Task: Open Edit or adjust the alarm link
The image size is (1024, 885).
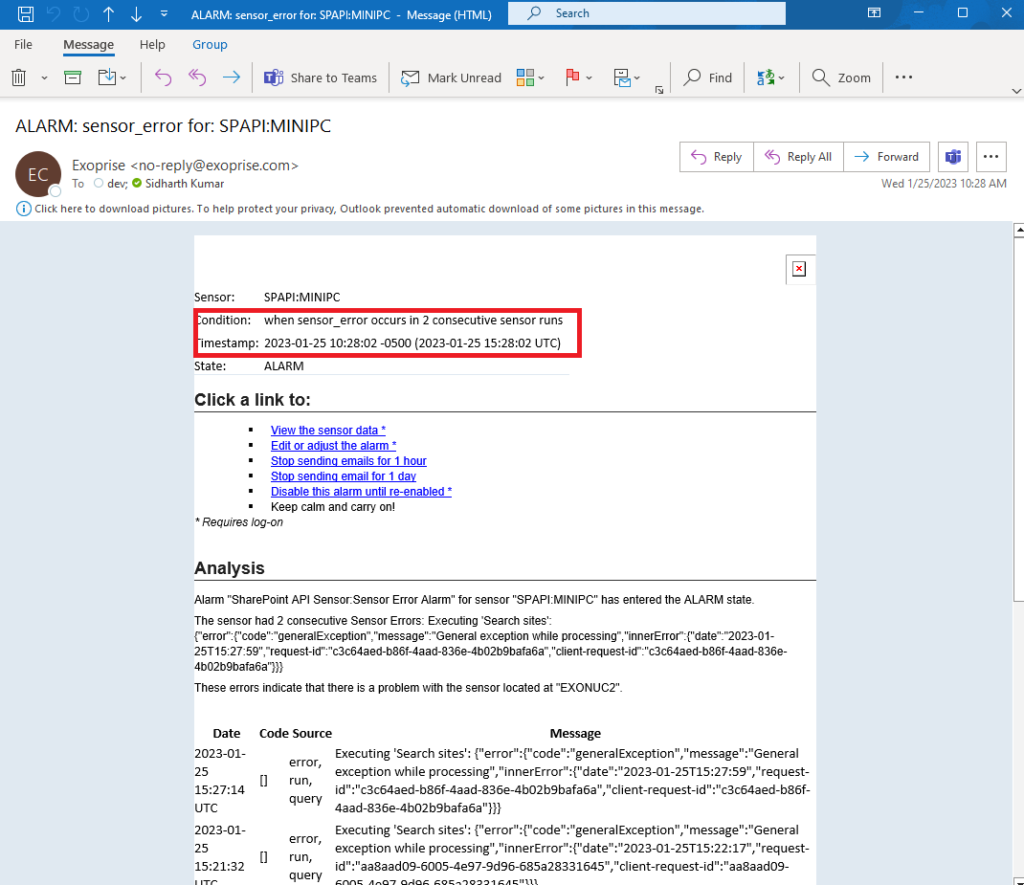Action: coord(333,445)
